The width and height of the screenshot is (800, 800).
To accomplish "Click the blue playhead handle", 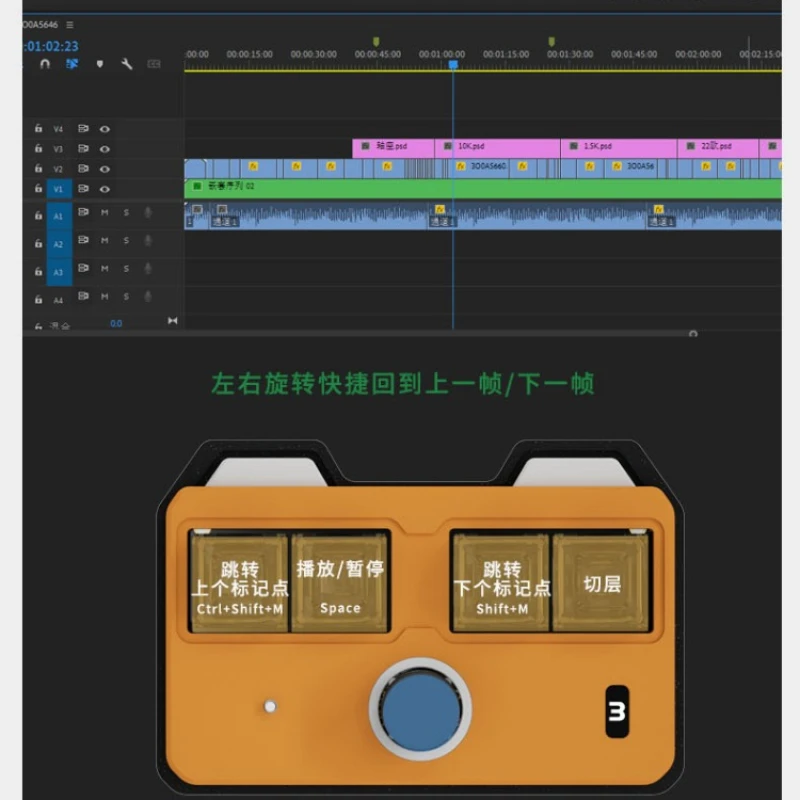I will point(453,64).
